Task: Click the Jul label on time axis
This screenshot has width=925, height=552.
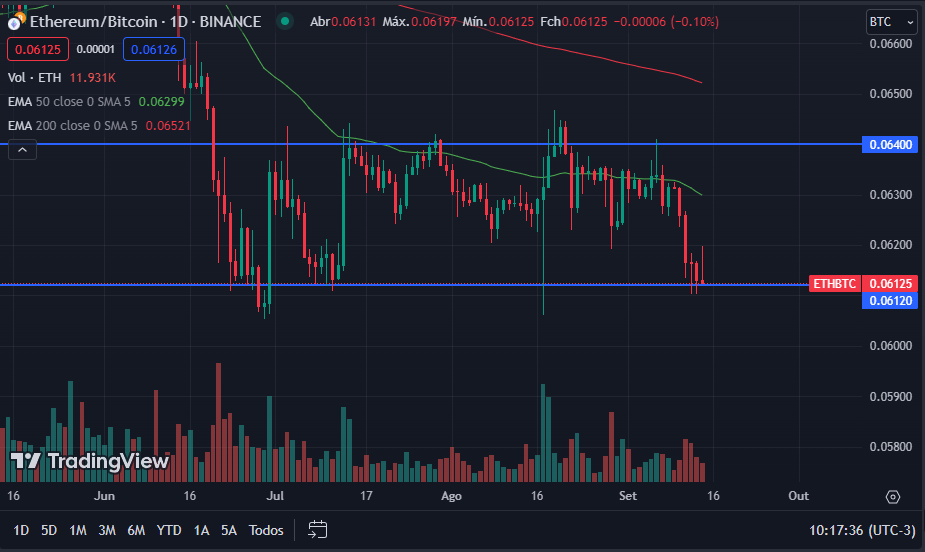Action: [275, 496]
